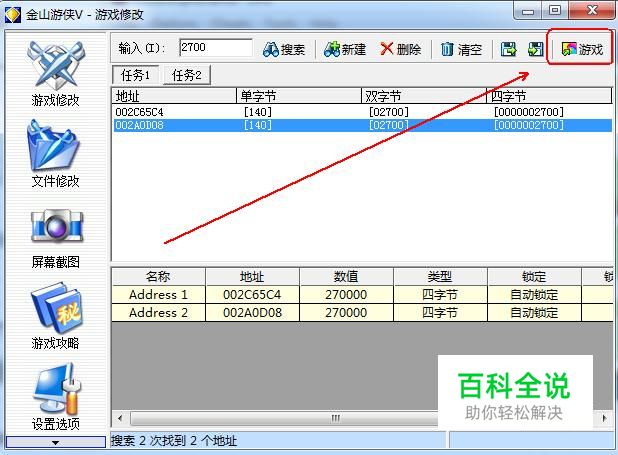Select the Address 1 name cell
This screenshot has height=455, width=618.
[158, 295]
